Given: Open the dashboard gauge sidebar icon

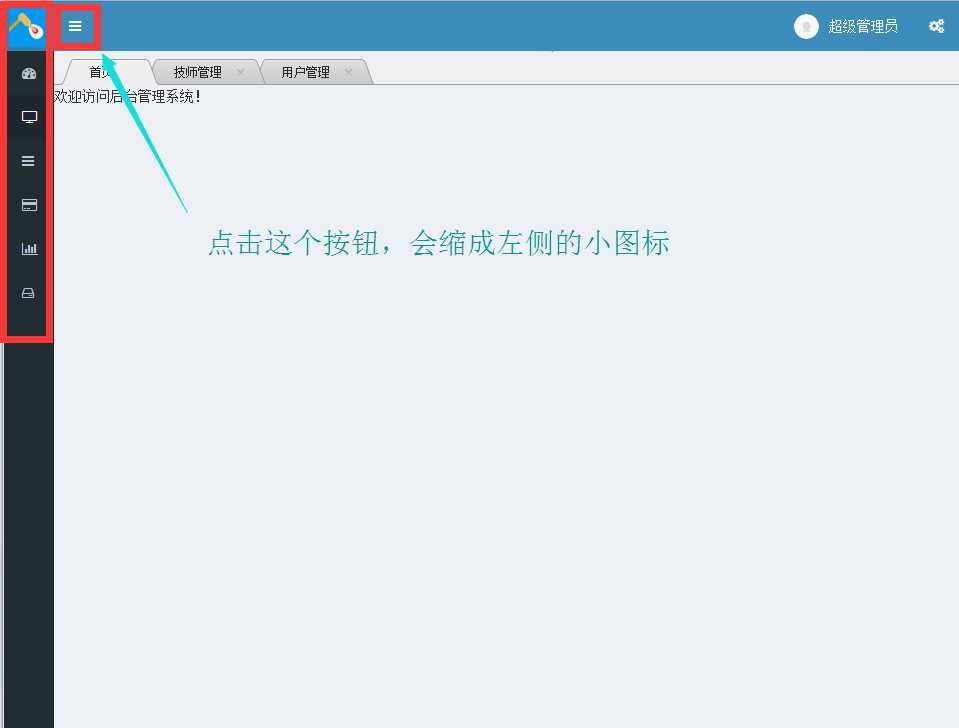Looking at the screenshot, I should pos(29,74).
